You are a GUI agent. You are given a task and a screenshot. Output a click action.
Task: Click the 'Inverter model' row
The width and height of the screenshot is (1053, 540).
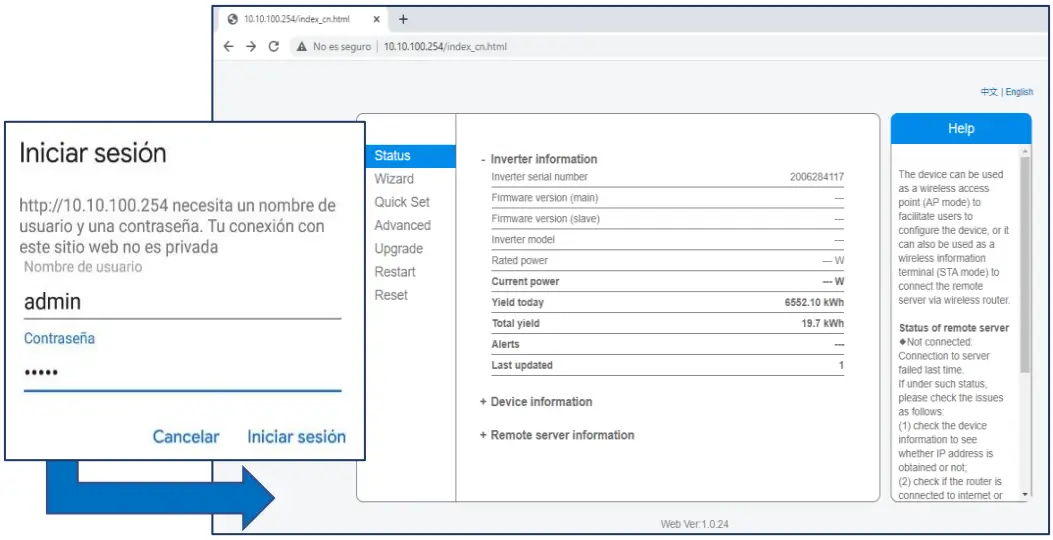point(668,240)
